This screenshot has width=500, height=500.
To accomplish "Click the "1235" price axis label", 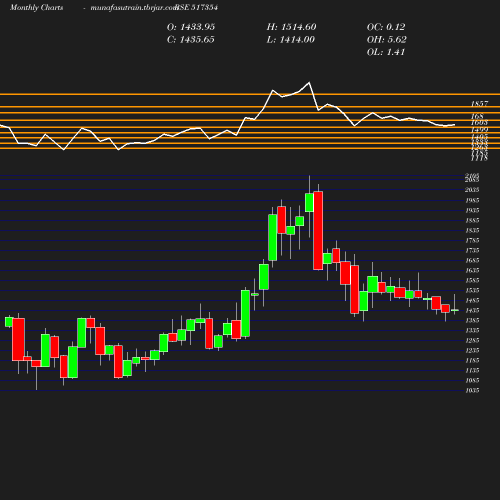I will [x=472, y=350].
